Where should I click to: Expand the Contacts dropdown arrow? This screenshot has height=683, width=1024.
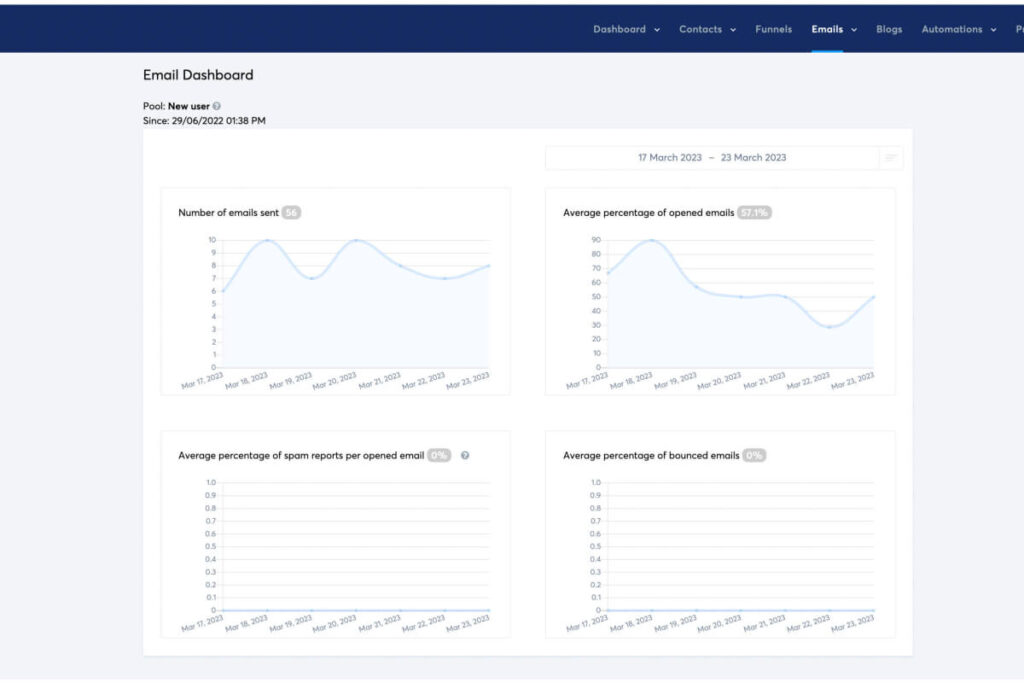click(733, 30)
